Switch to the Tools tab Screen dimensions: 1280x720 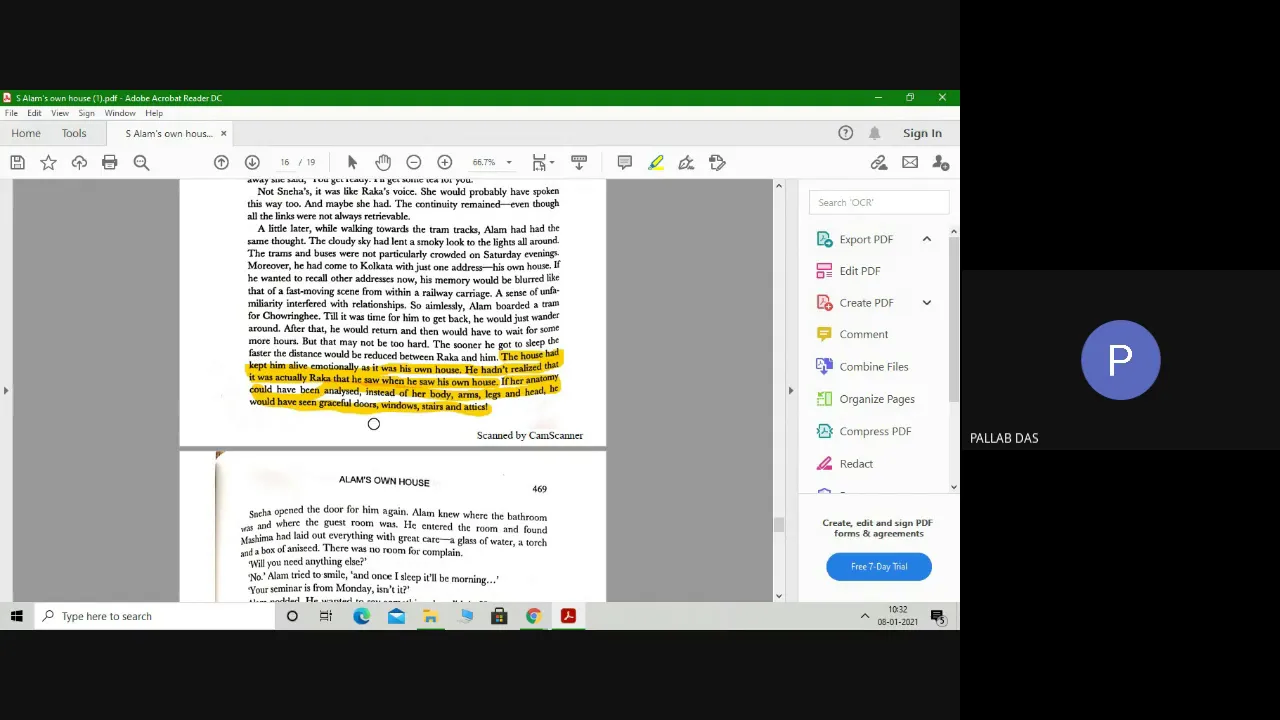tap(74, 133)
